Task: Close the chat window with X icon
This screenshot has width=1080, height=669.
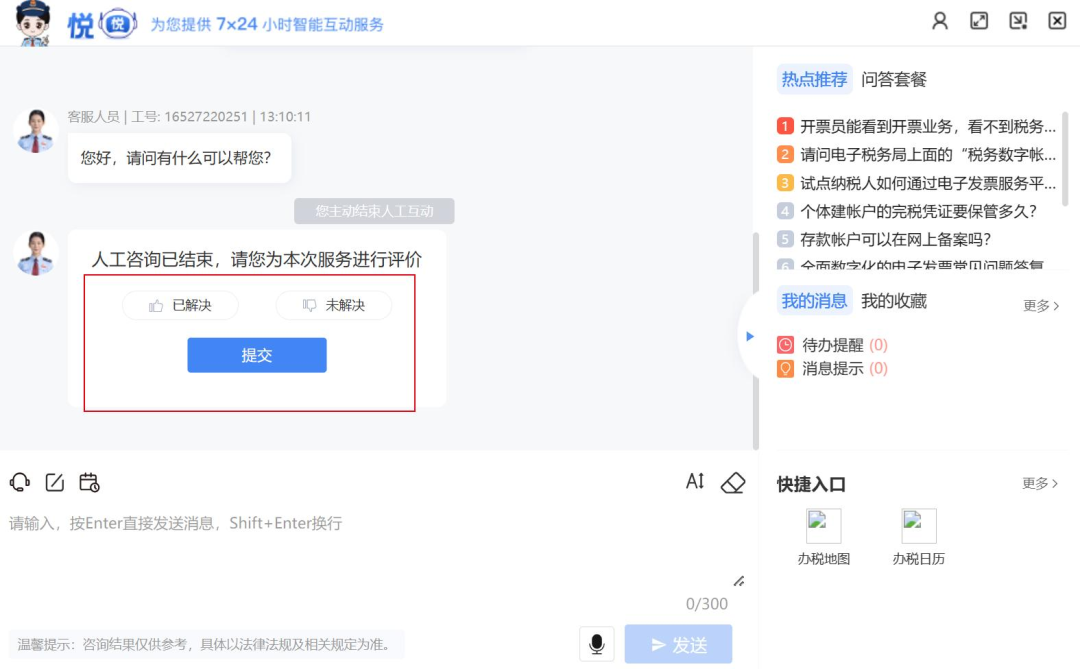Action: [x=1057, y=21]
